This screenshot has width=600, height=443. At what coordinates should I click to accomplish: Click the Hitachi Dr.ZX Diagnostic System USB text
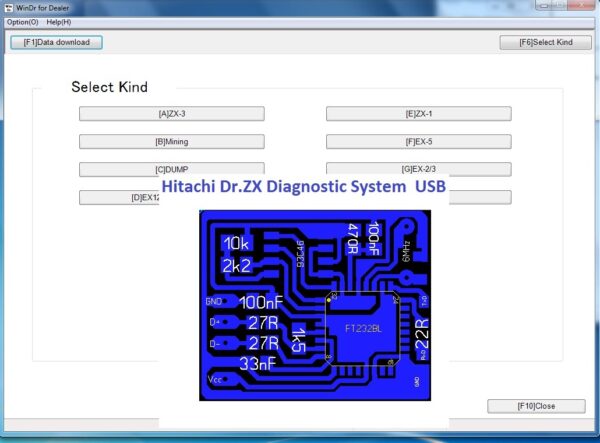pyautogui.click(x=303, y=187)
